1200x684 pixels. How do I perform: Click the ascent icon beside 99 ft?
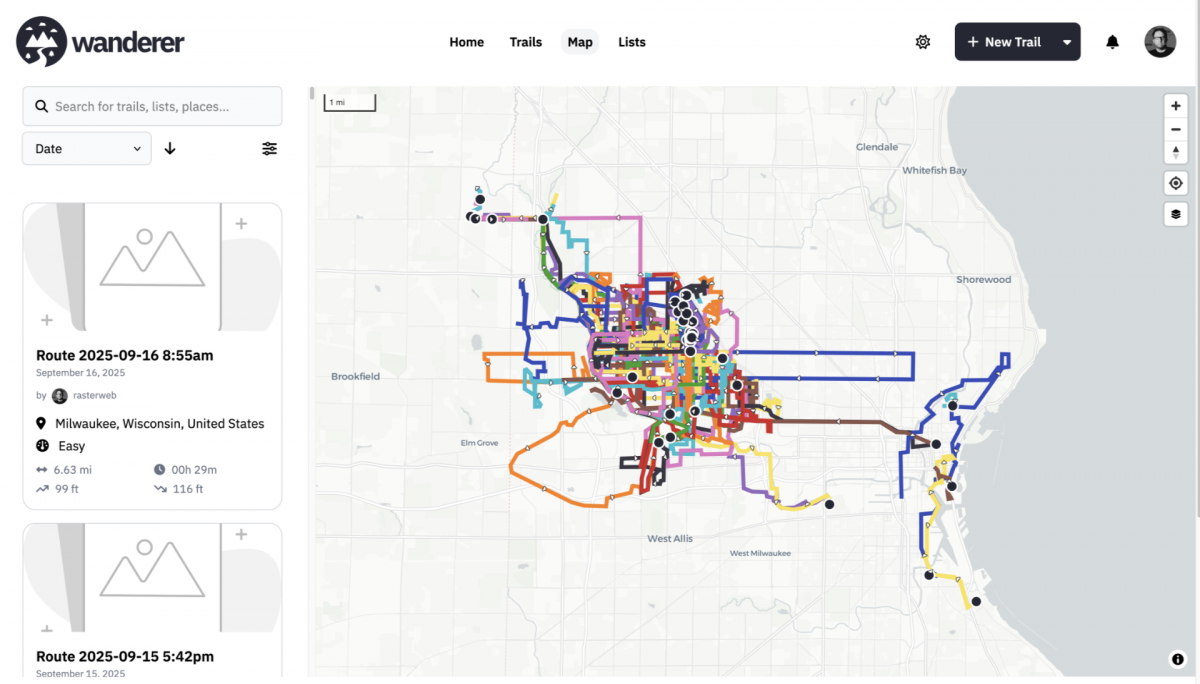(42, 489)
